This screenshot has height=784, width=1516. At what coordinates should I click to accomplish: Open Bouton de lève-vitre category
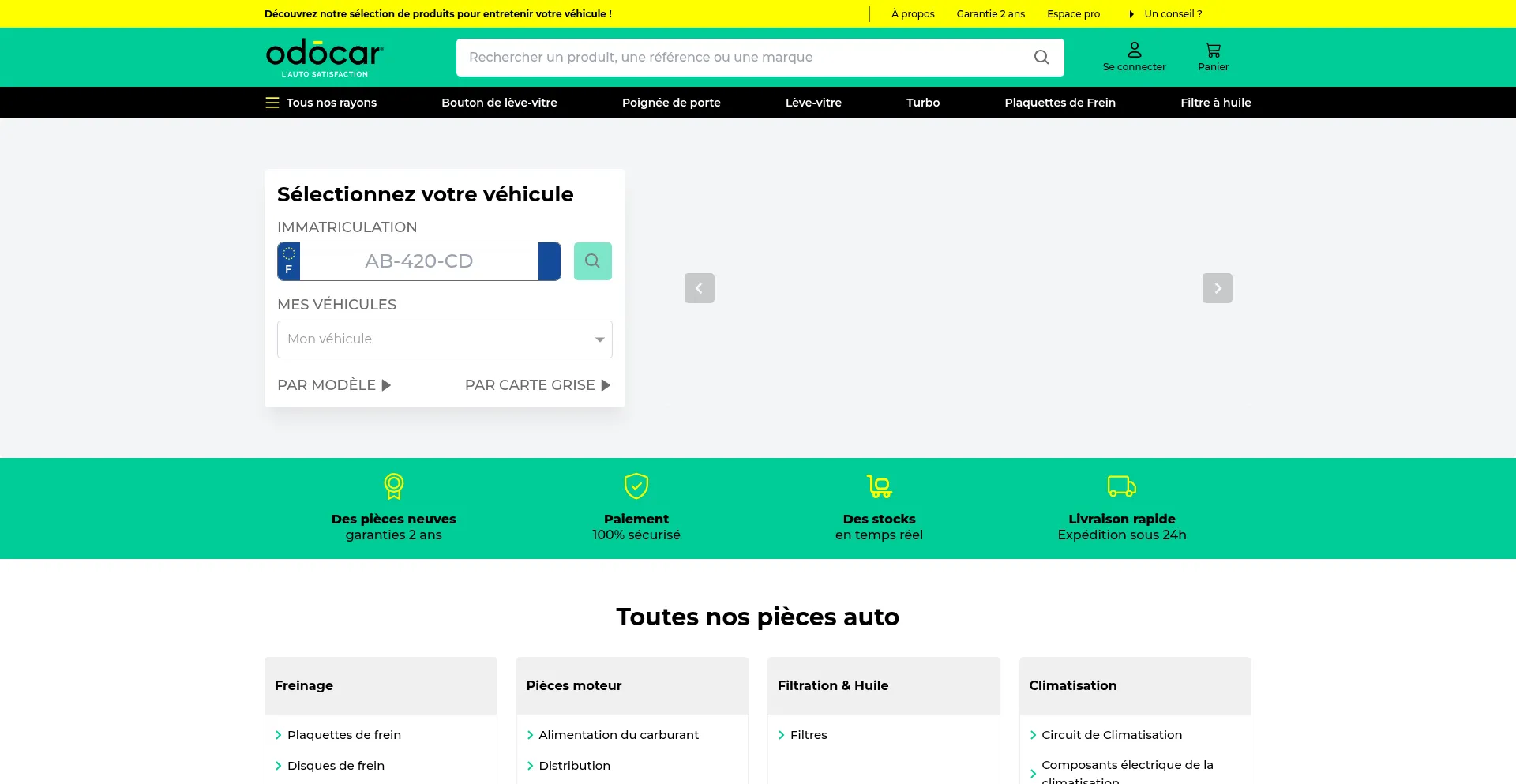(499, 103)
